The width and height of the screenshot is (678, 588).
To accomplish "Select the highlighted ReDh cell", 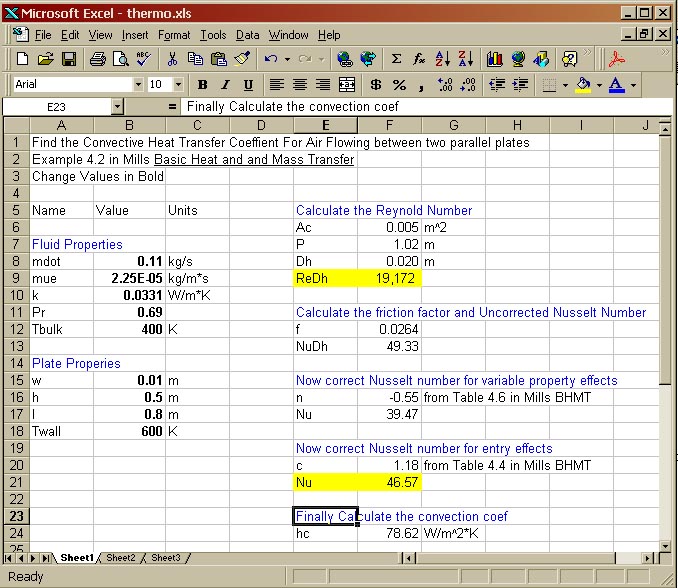I will pos(324,278).
